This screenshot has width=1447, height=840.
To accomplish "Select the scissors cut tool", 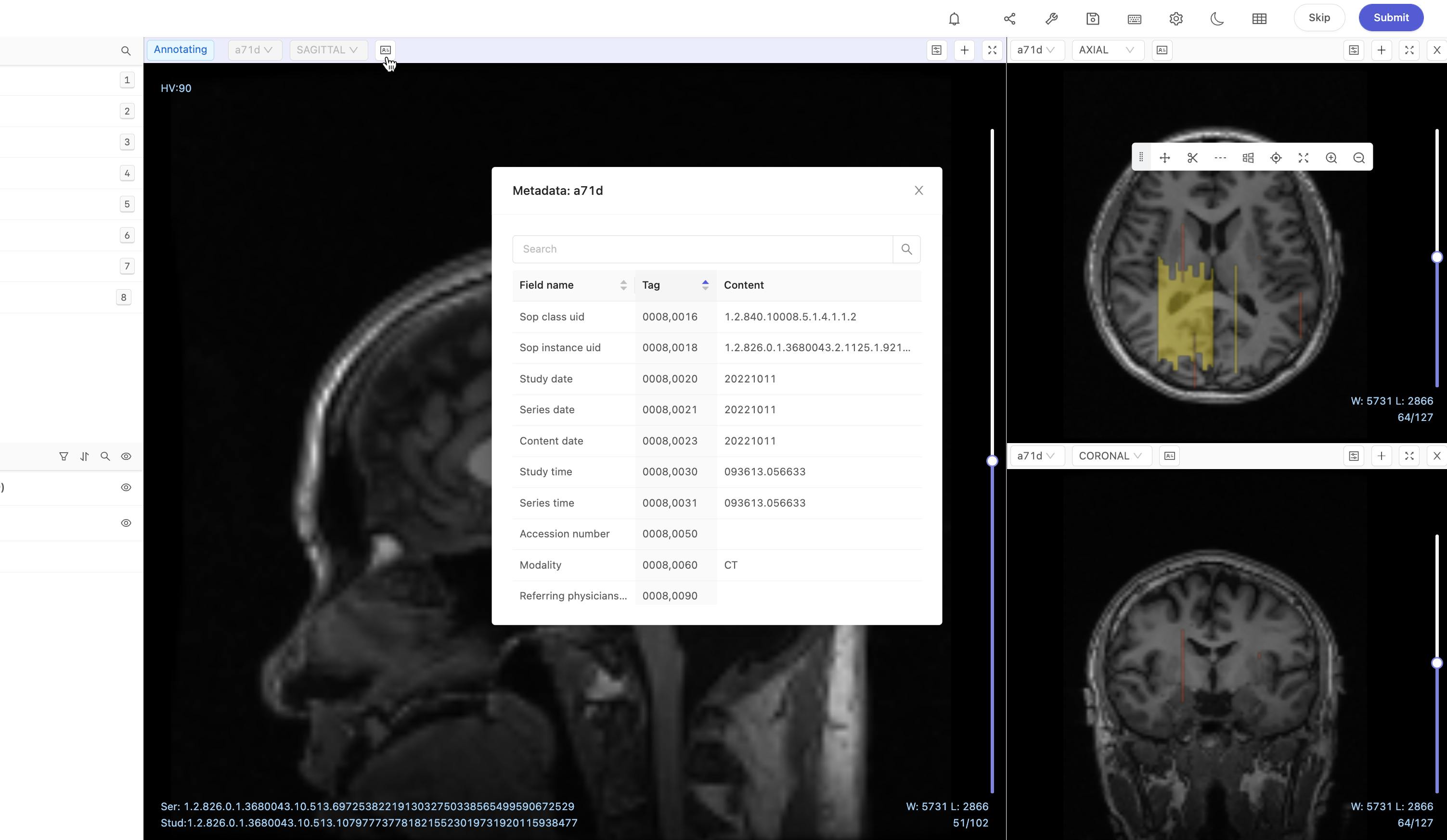I will pyautogui.click(x=1193, y=158).
